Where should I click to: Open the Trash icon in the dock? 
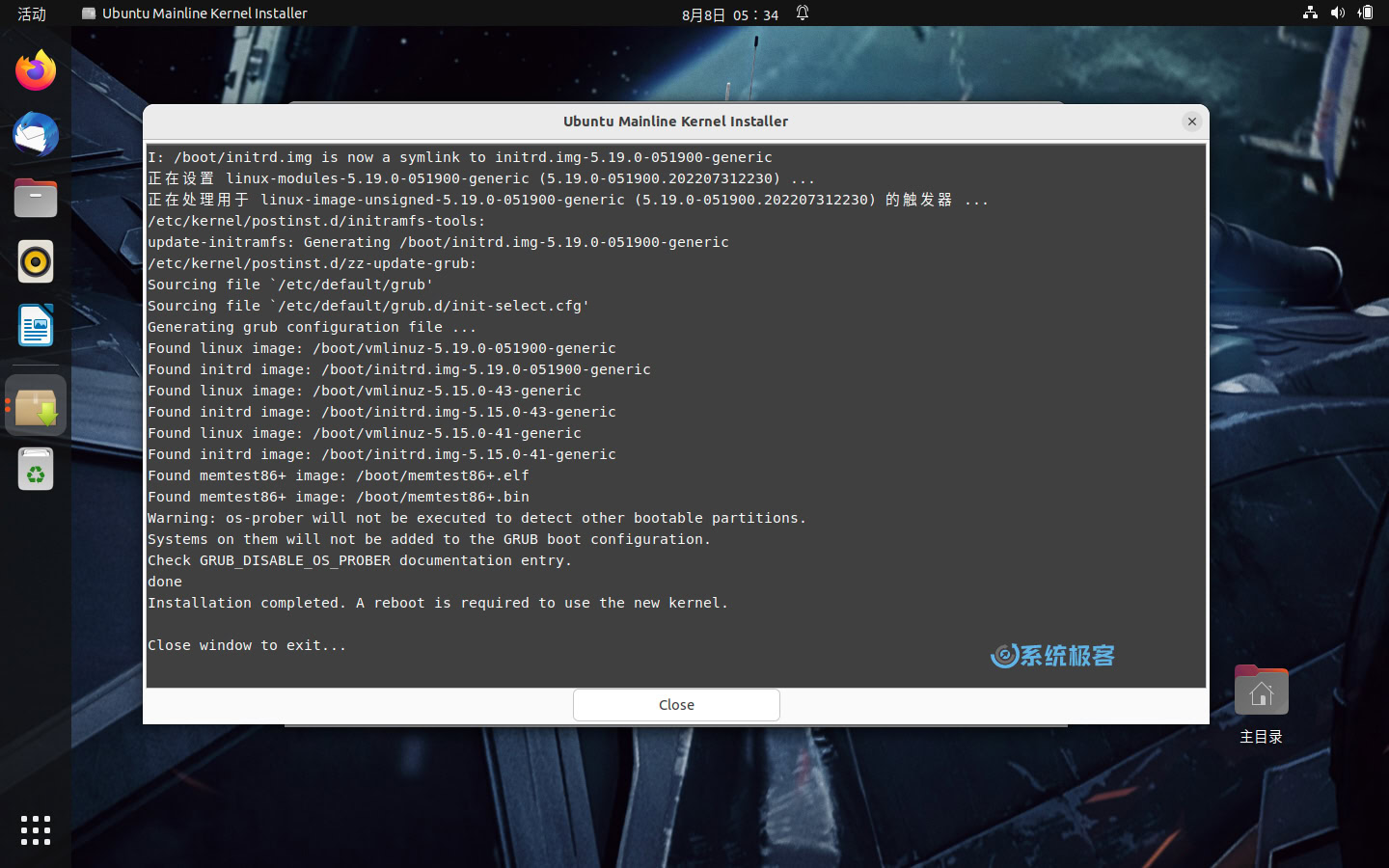[x=36, y=470]
